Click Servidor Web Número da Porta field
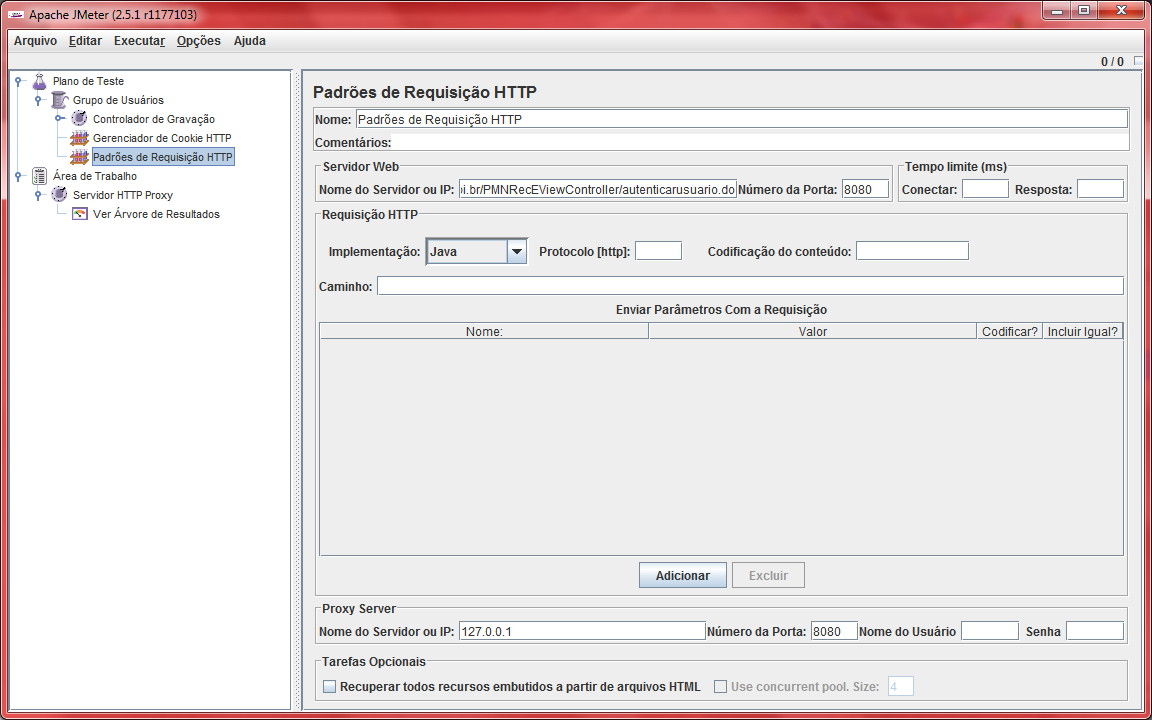This screenshot has width=1152, height=720. [x=865, y=190]
